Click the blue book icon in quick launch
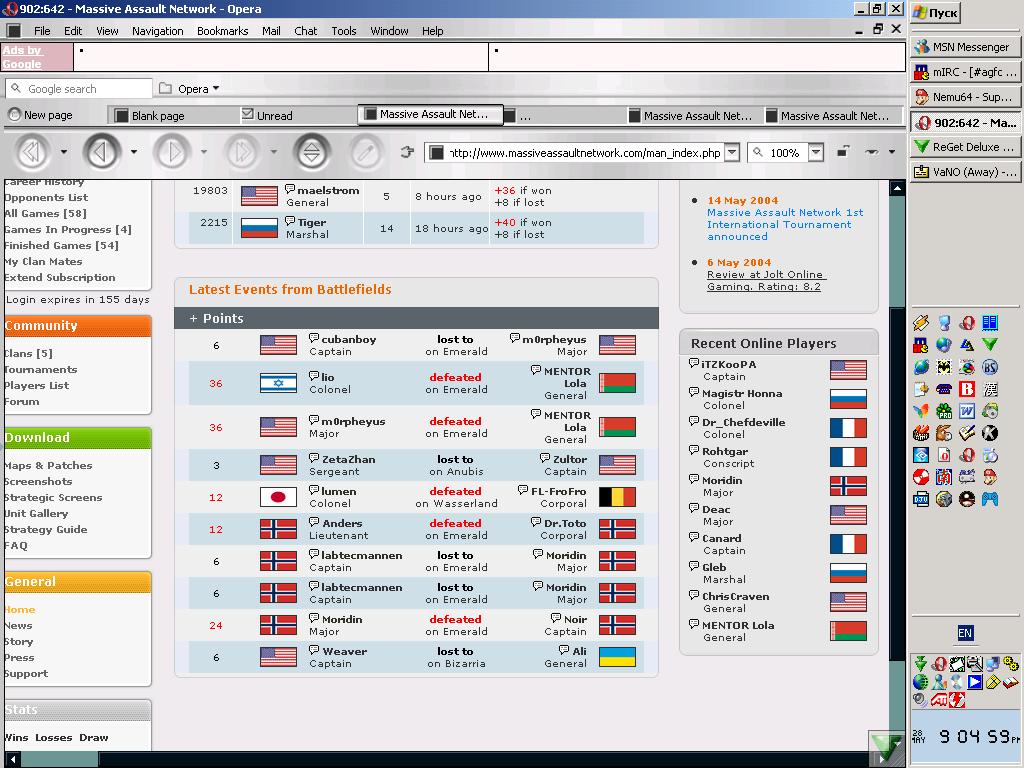The width and height of the screenshot is (1024, 768). pyautogui.click(x=990, y=323)
